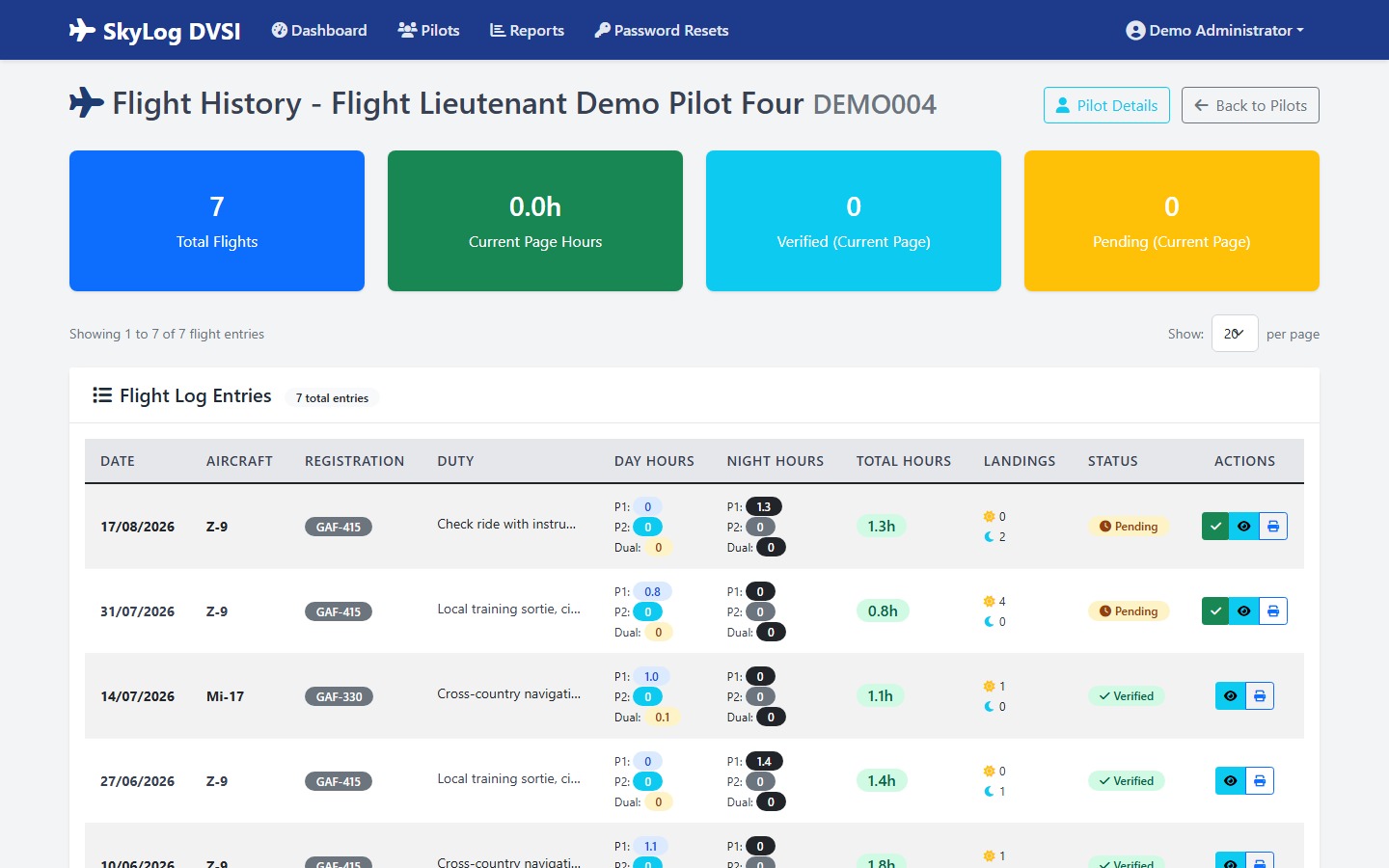The height and width of the screenshot is (868, 1389).
Task: View details of the 14/07/2026 Mi-17 flight
Action: coord(1230,696)
